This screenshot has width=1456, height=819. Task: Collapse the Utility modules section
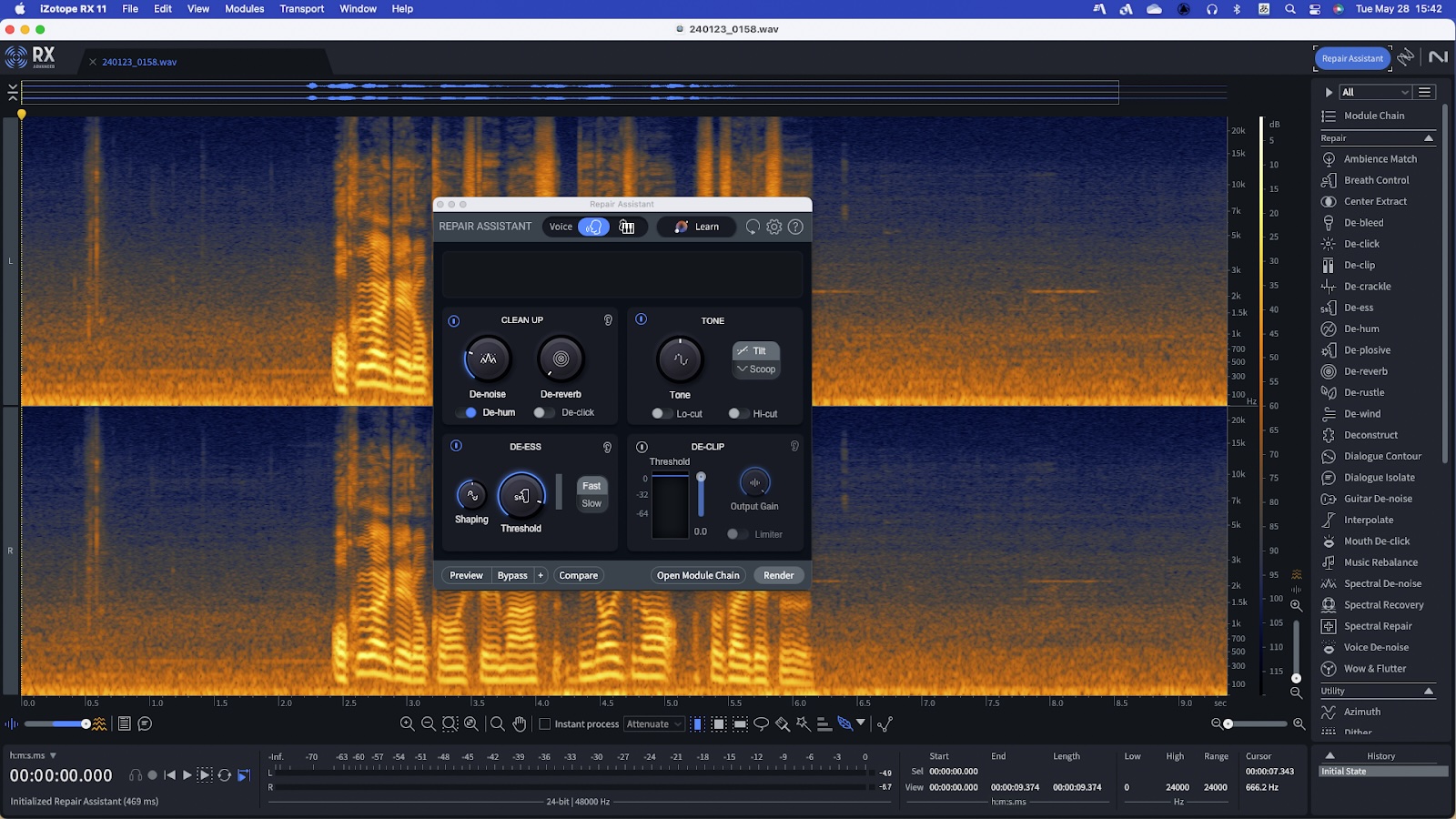tap(1429, 692)
